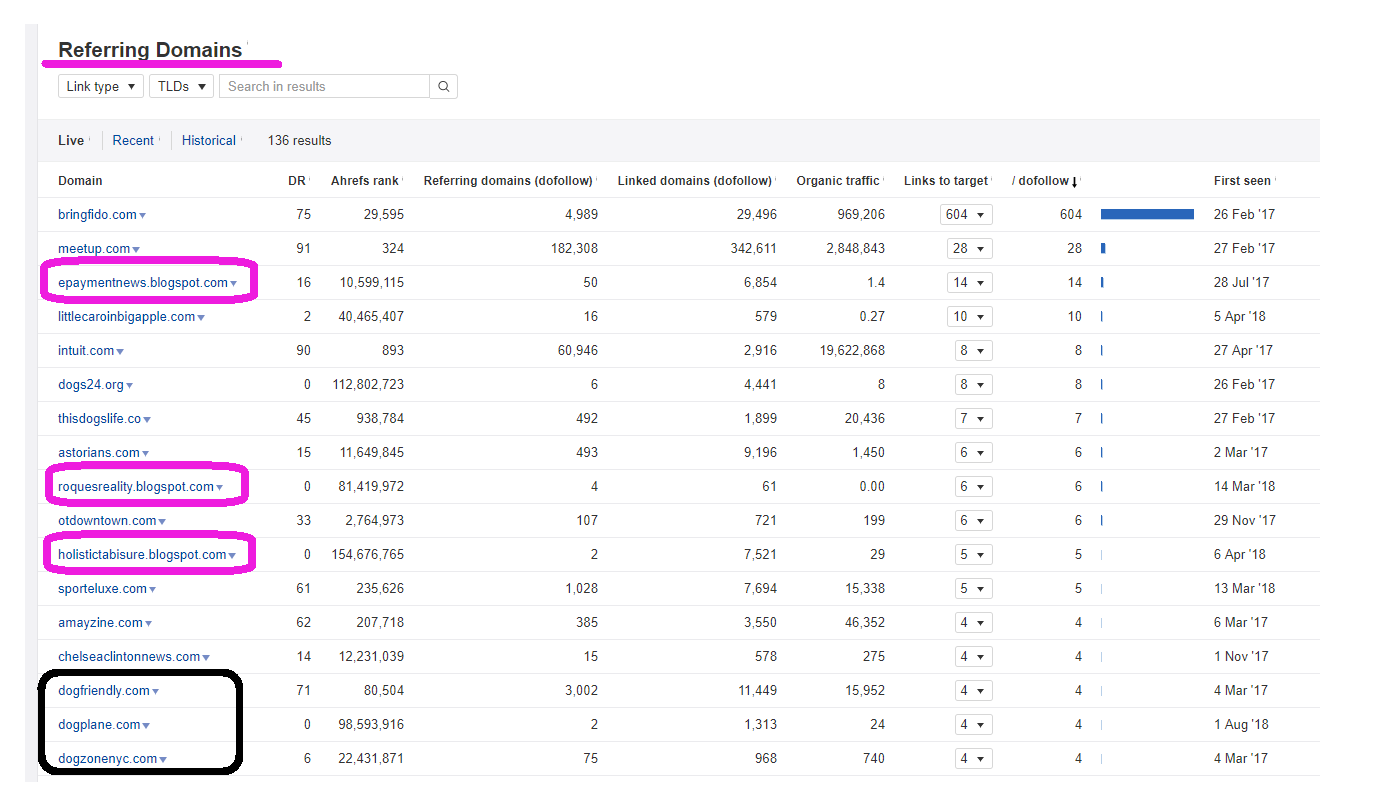Open the TLDs filter dropdown

[181, 87]
